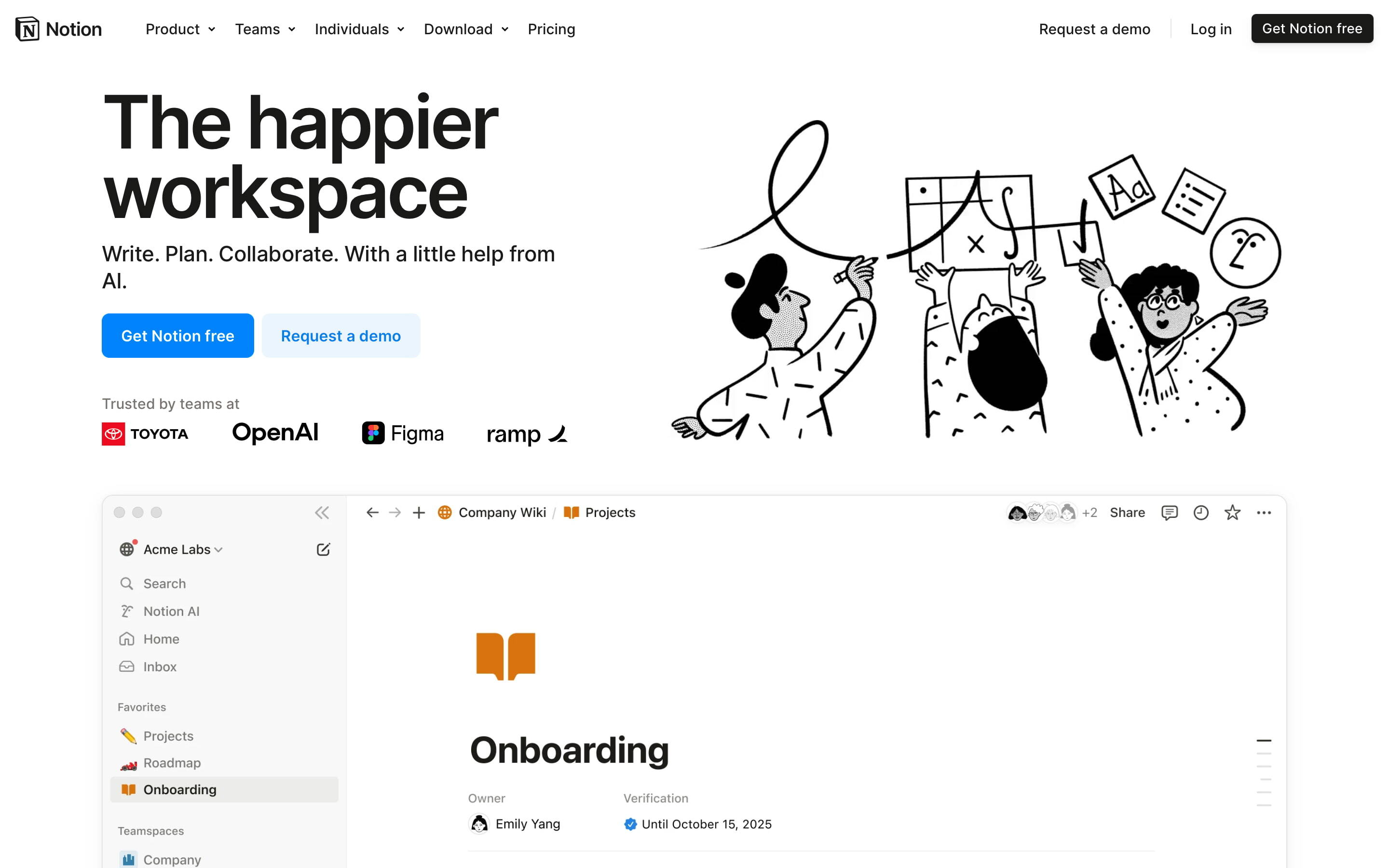Go to the Pricing page
The image size is (1389, 868).
[551, 29]
